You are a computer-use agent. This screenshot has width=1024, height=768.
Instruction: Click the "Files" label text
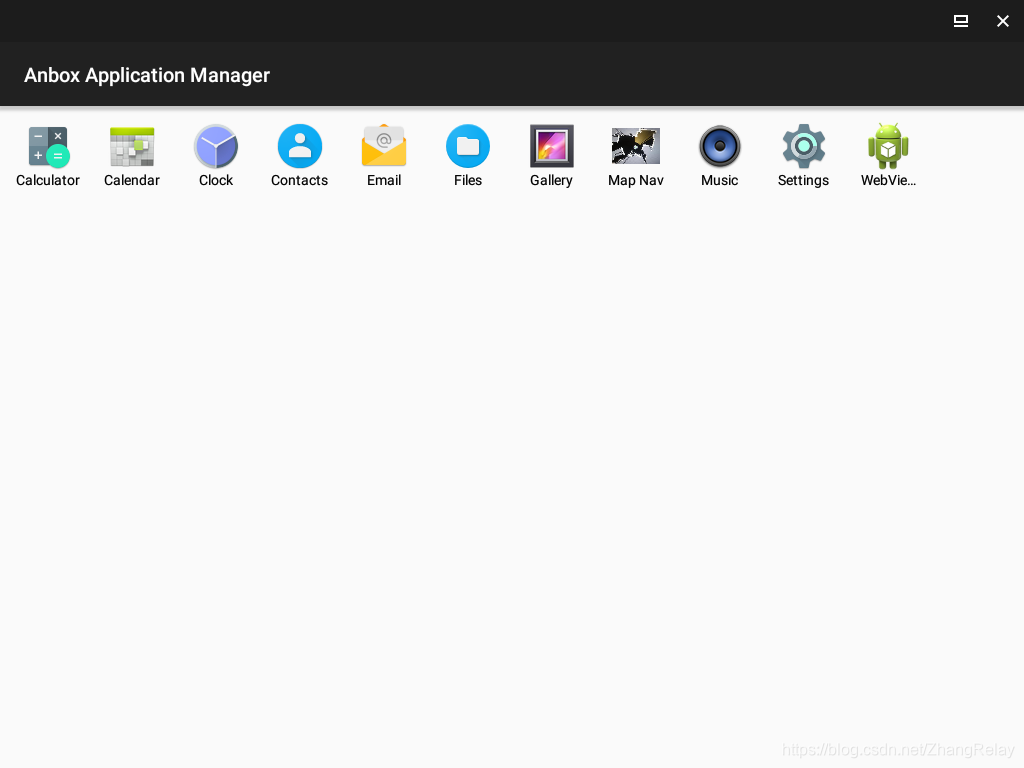click(x=468, y=180)
